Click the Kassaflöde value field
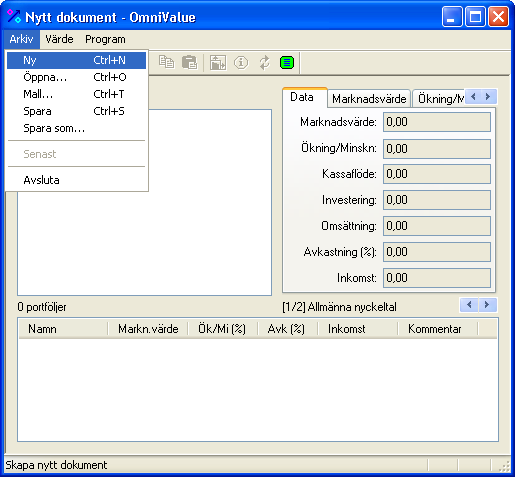 (437, 174)
